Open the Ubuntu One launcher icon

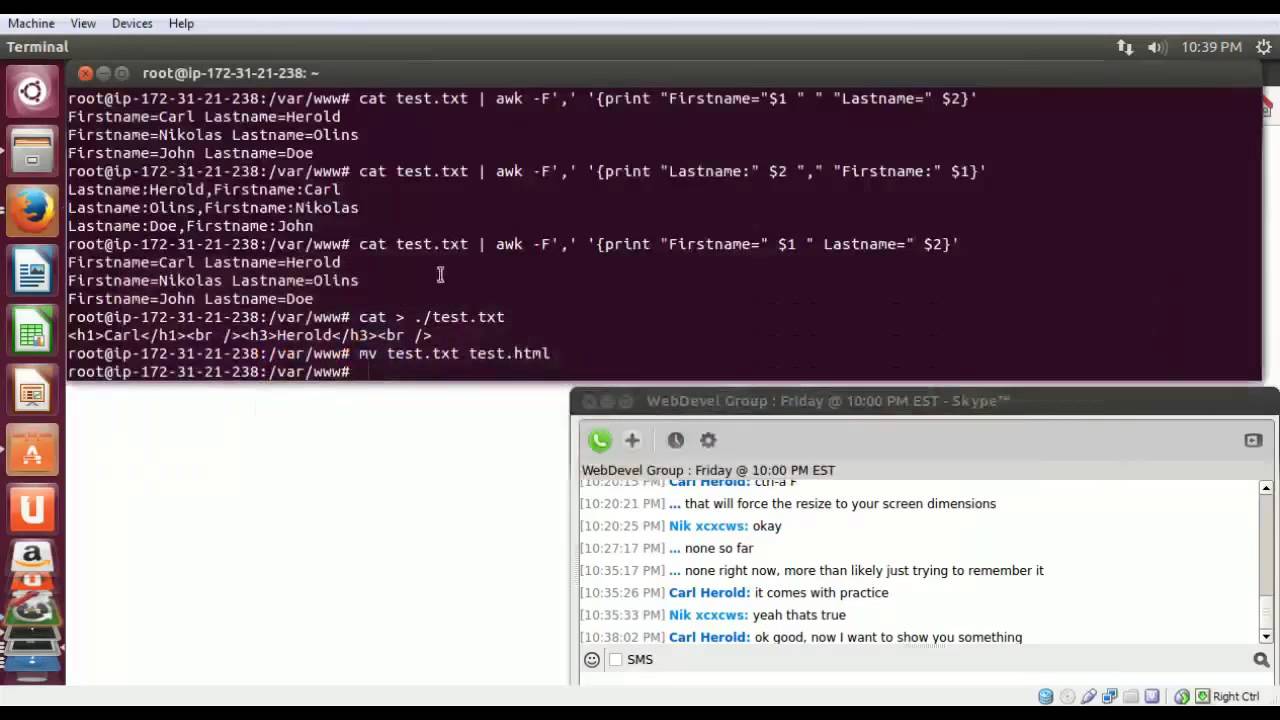pyautogui.click(x=32, y=510)
